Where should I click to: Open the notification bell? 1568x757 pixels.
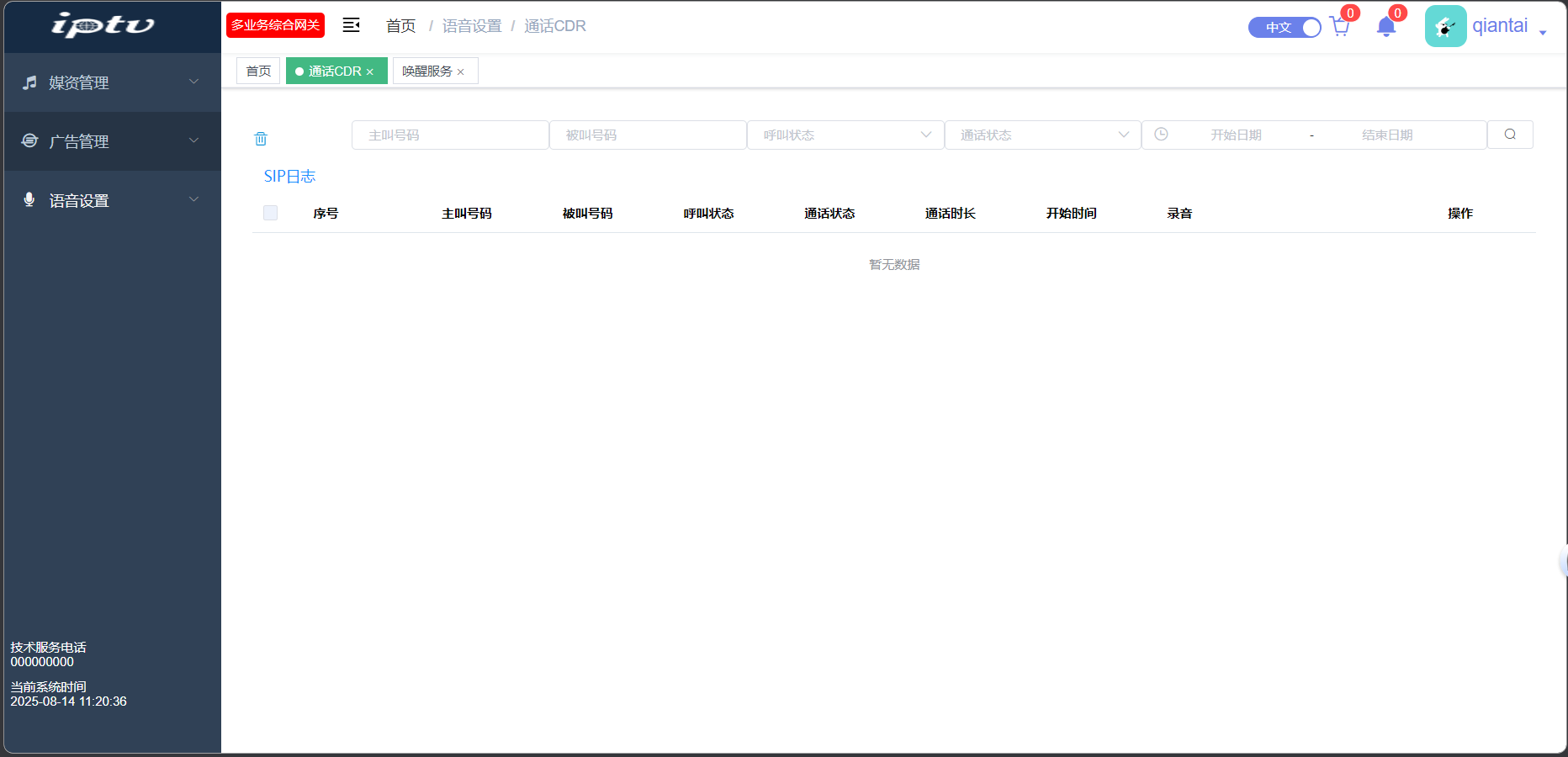[1386, 27]
